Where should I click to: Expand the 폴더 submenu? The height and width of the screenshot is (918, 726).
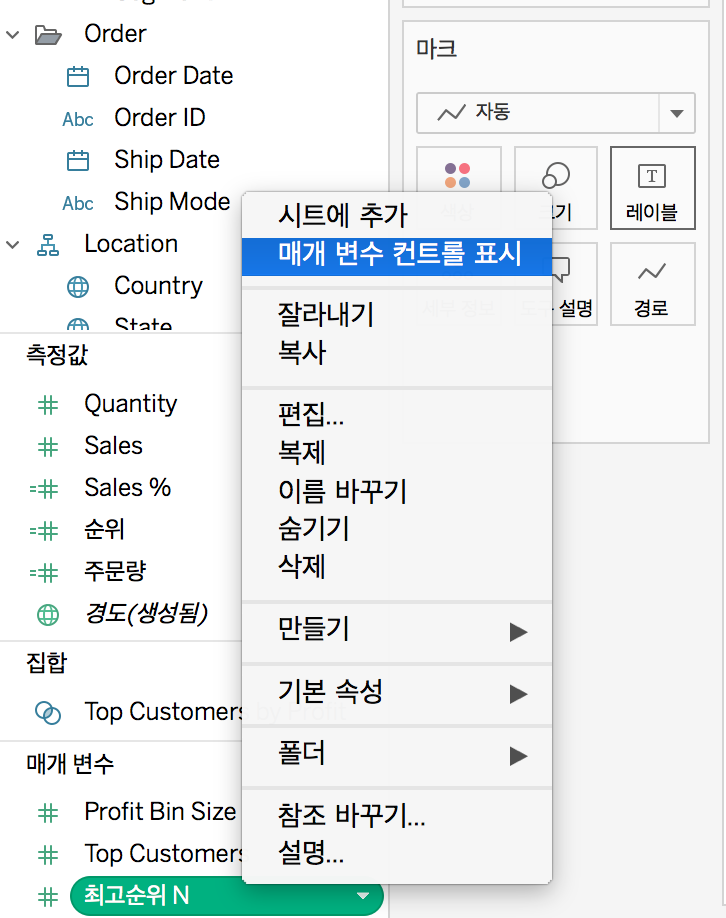[x=397, y=755]
